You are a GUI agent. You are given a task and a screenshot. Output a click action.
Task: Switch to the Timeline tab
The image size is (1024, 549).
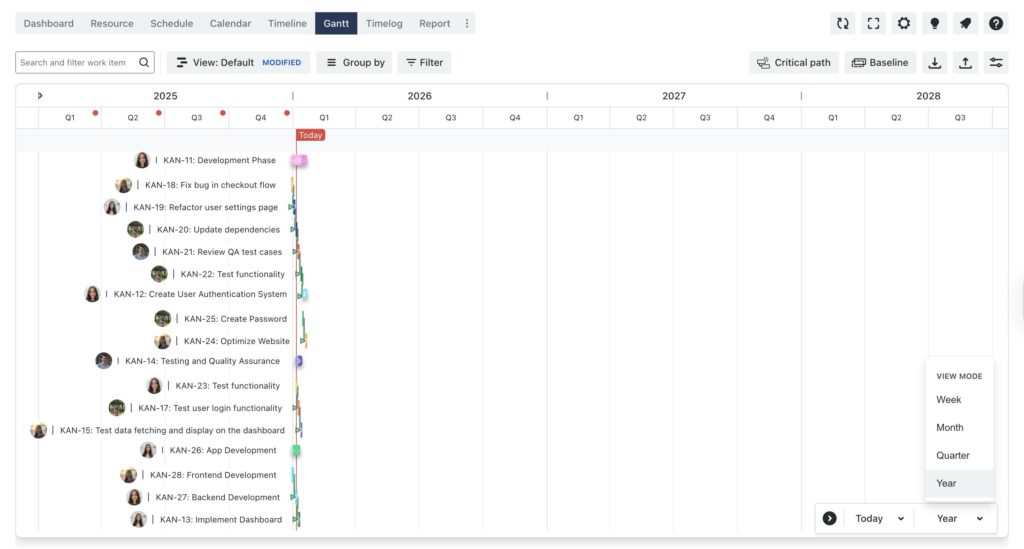287,24
